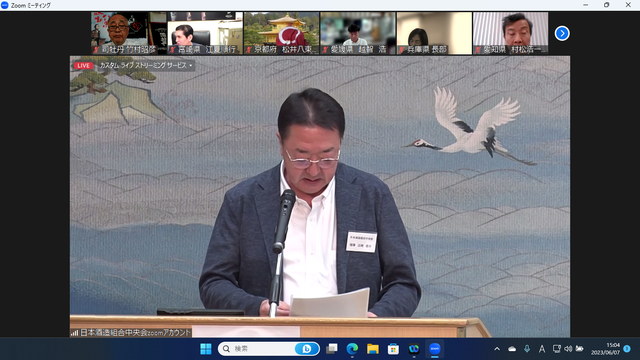The height and width of the screenshot is (360, 640).
Task: Open the clock and date flyout
Action: point(605,349)
